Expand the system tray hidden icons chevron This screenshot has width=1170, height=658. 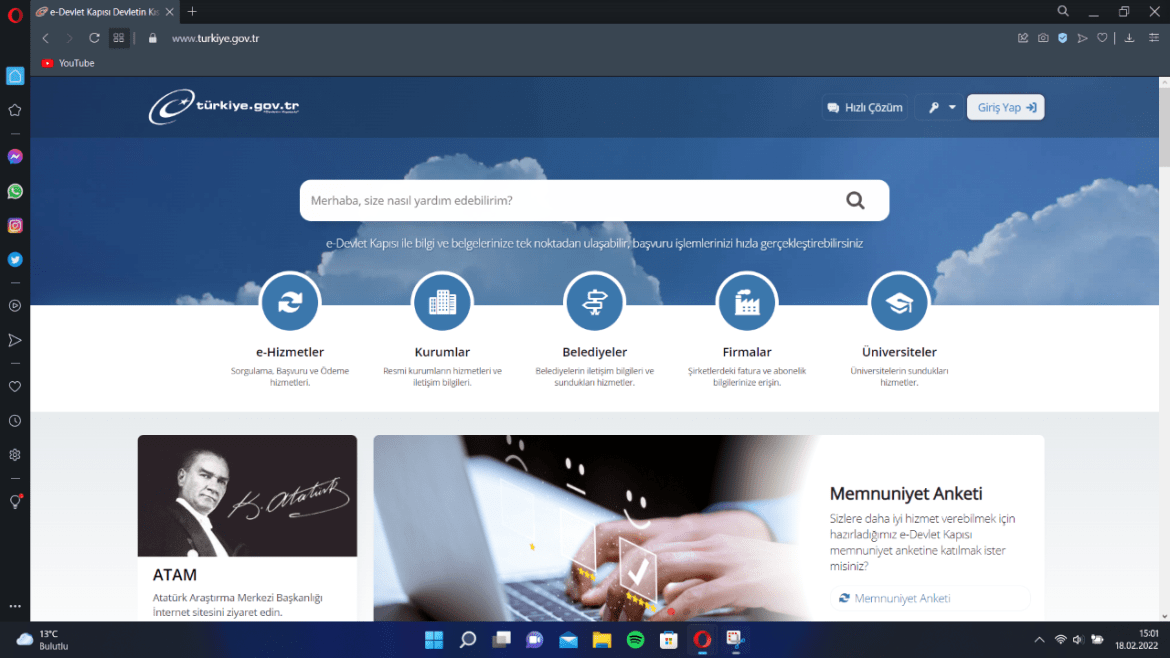[x=1039, y=639]
